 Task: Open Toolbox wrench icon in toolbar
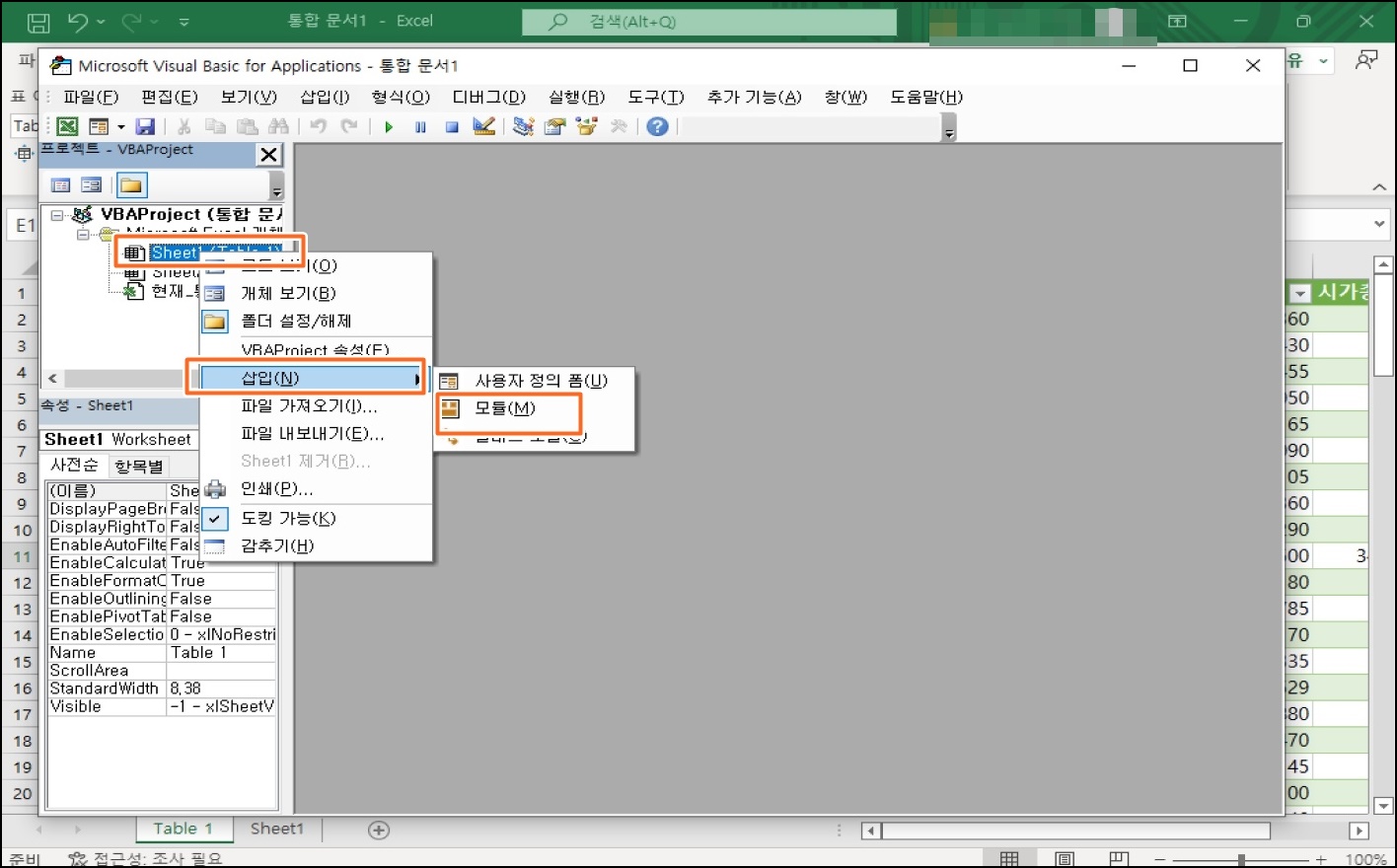click(619, 126)
